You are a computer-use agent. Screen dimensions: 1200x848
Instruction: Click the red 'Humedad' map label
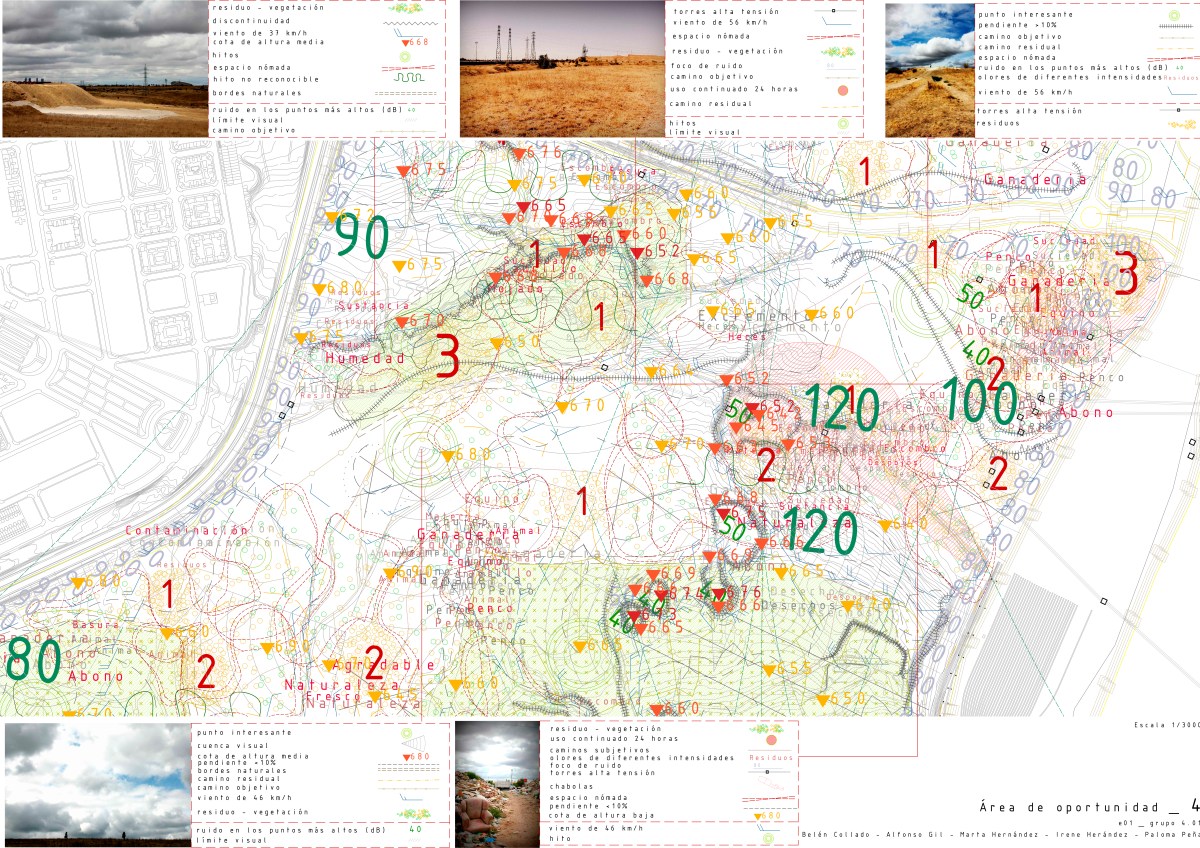(365, 358)
